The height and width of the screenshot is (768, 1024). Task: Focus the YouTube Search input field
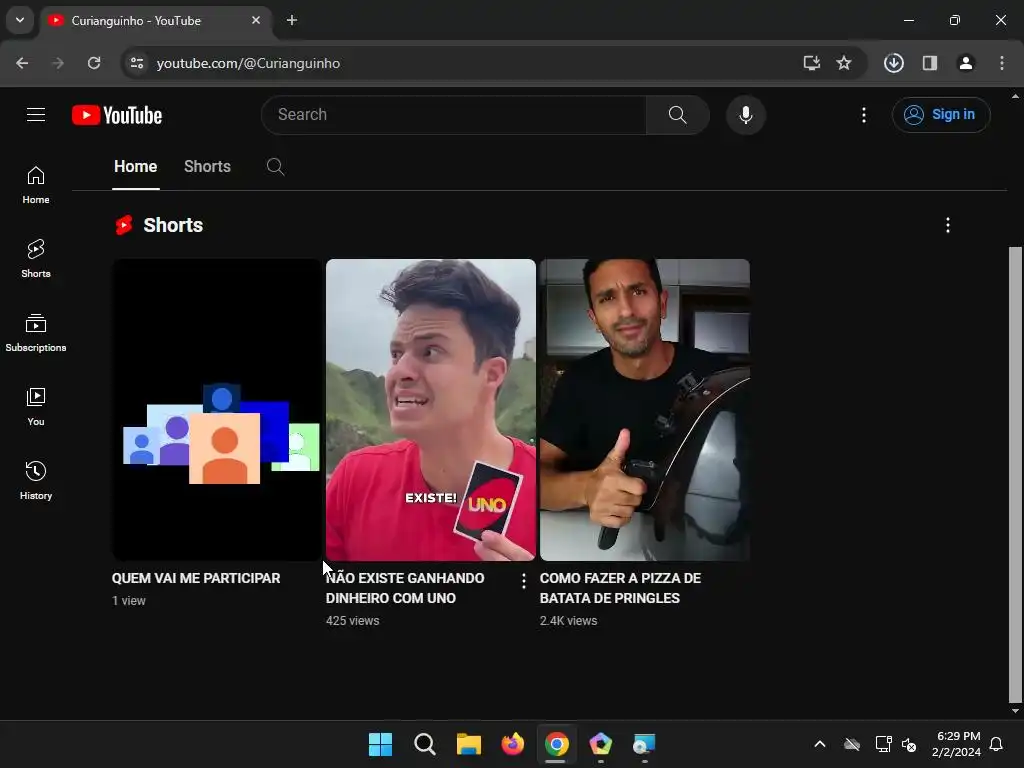click(454, 115)
